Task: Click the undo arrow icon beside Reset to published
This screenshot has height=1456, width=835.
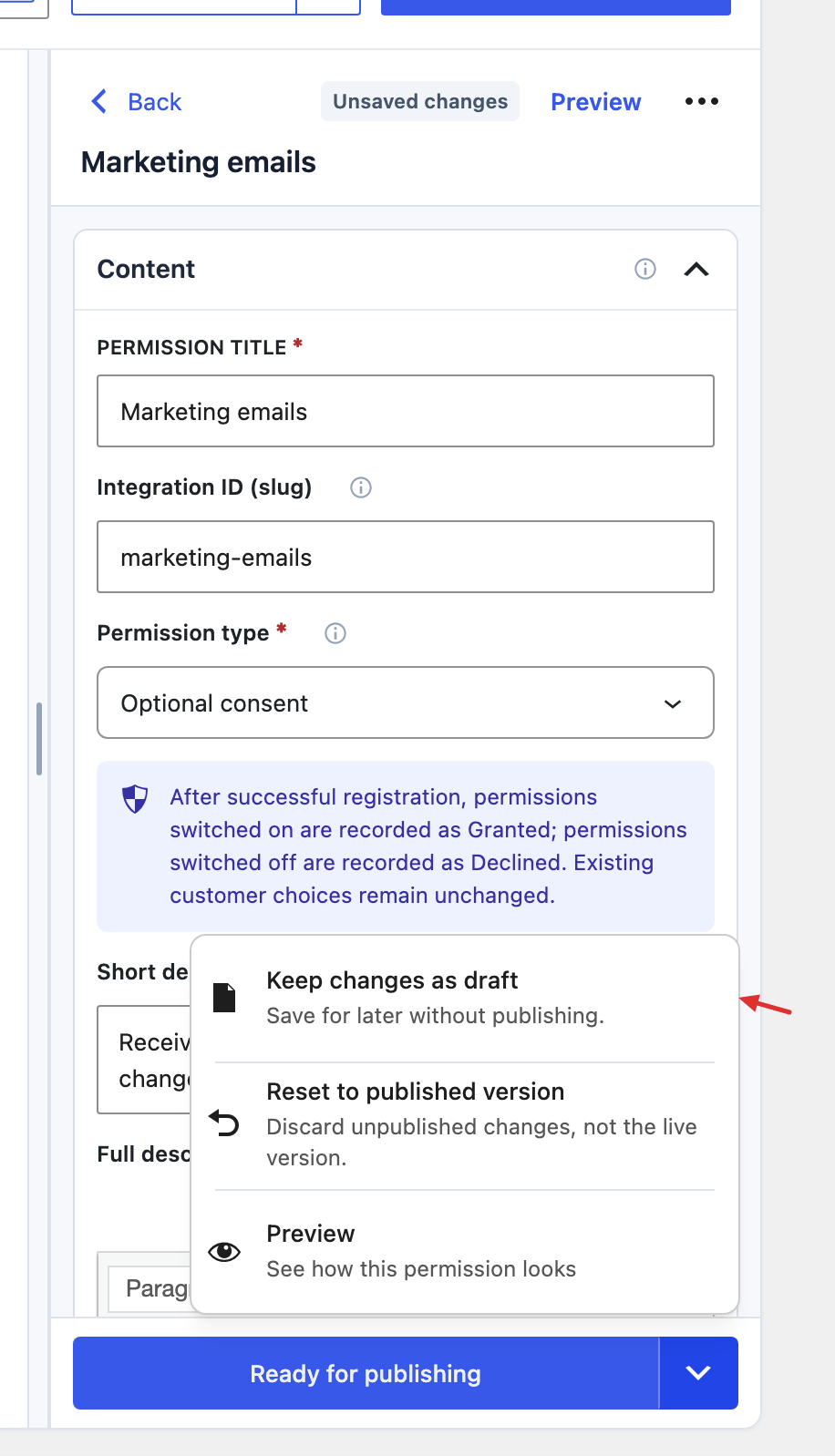Action: pyautogui.click(x=224, y=1123)
